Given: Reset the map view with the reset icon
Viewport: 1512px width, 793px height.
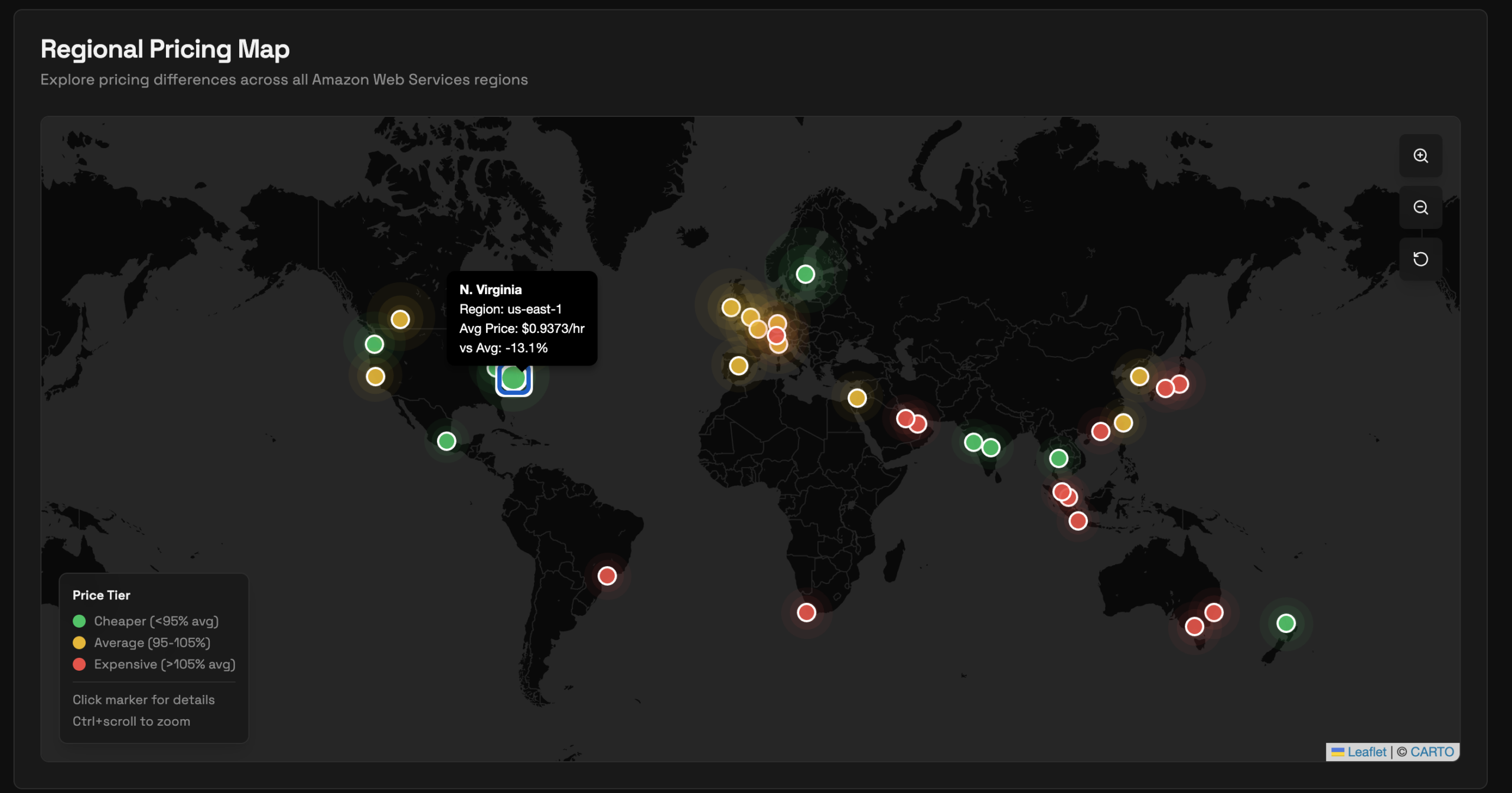Looking at the screenshot, I should [x=1421, y=259].
